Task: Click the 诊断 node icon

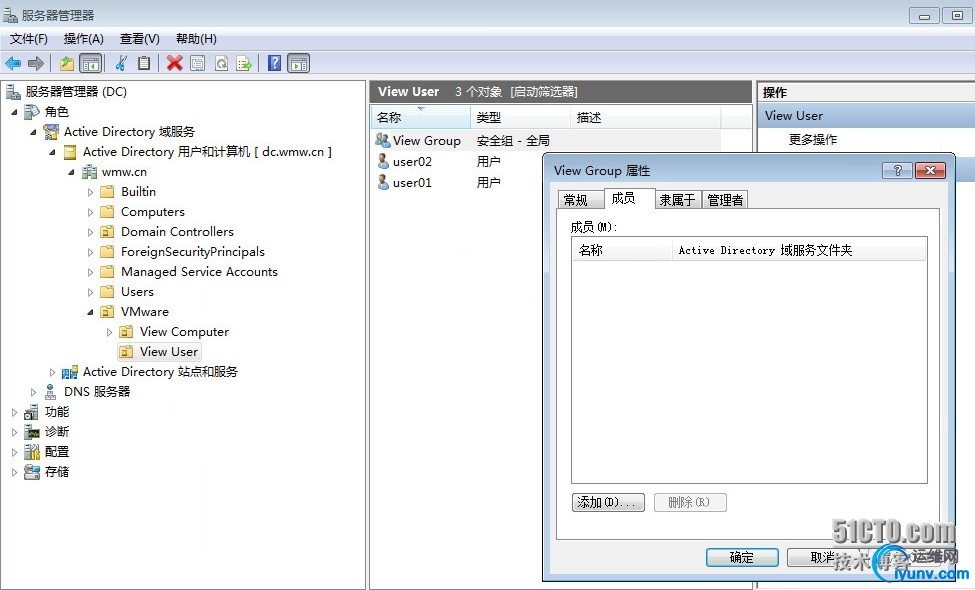Action: tap(32, 431)
